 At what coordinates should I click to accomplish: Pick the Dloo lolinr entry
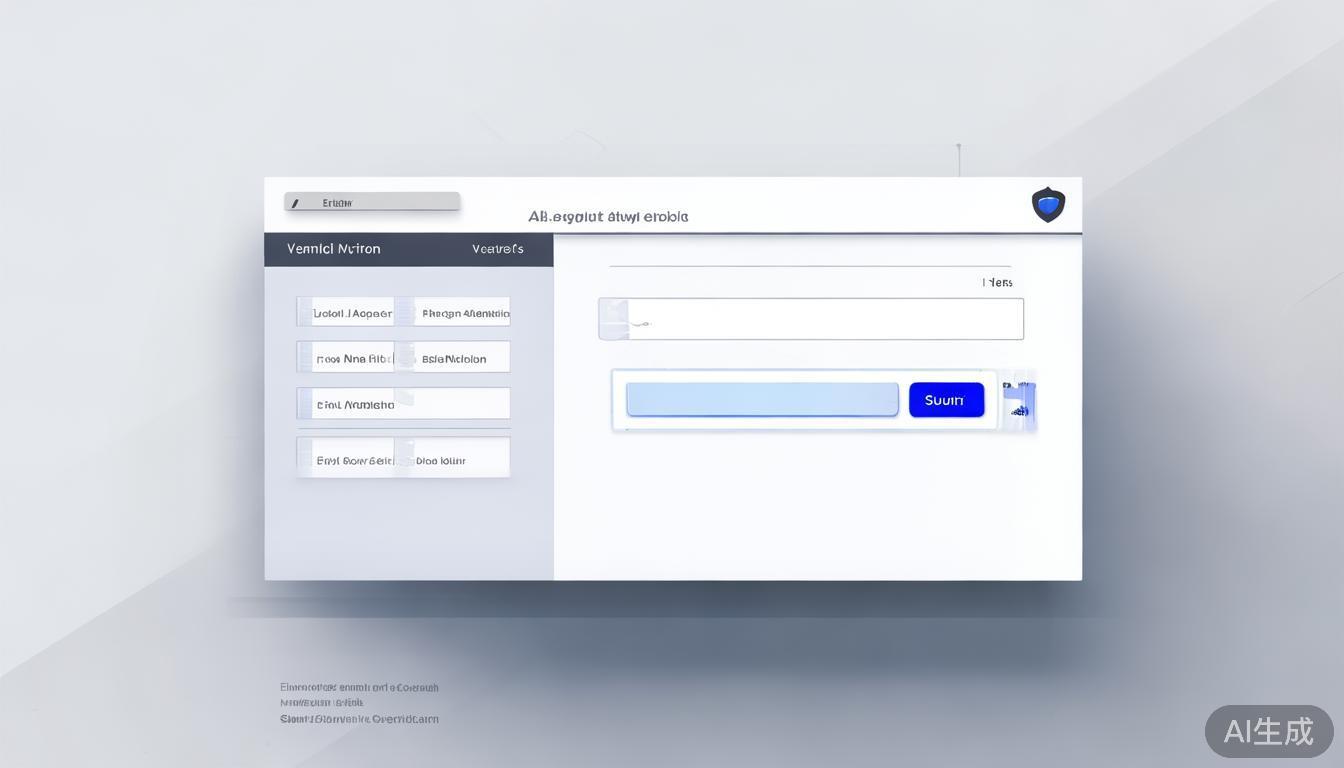pos(441,460)
